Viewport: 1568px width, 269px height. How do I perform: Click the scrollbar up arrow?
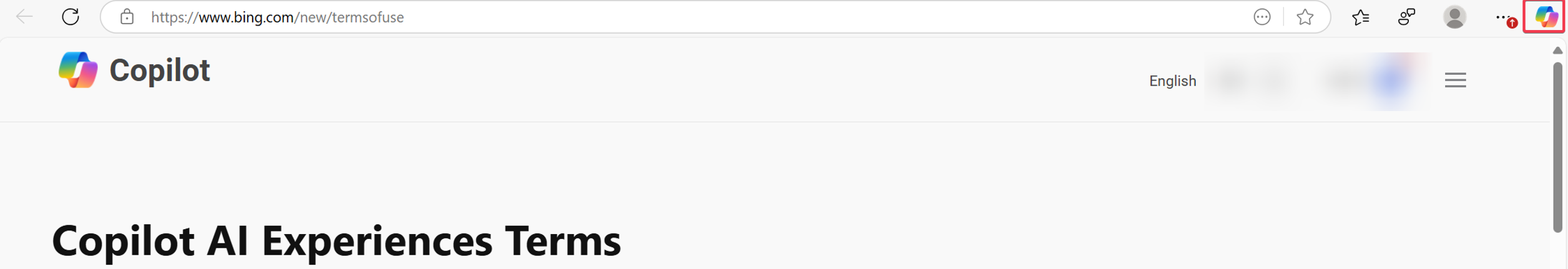tap(1557, 51)
